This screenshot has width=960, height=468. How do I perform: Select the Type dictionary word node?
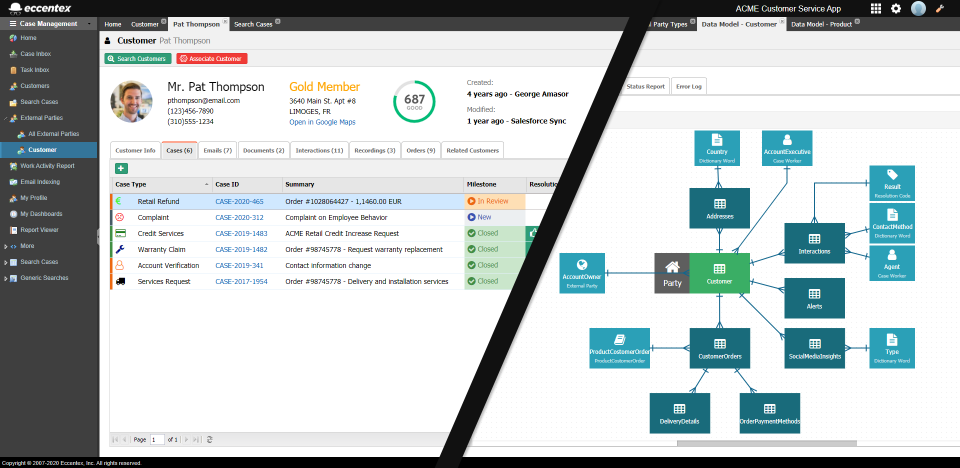(x=892, y=348)
